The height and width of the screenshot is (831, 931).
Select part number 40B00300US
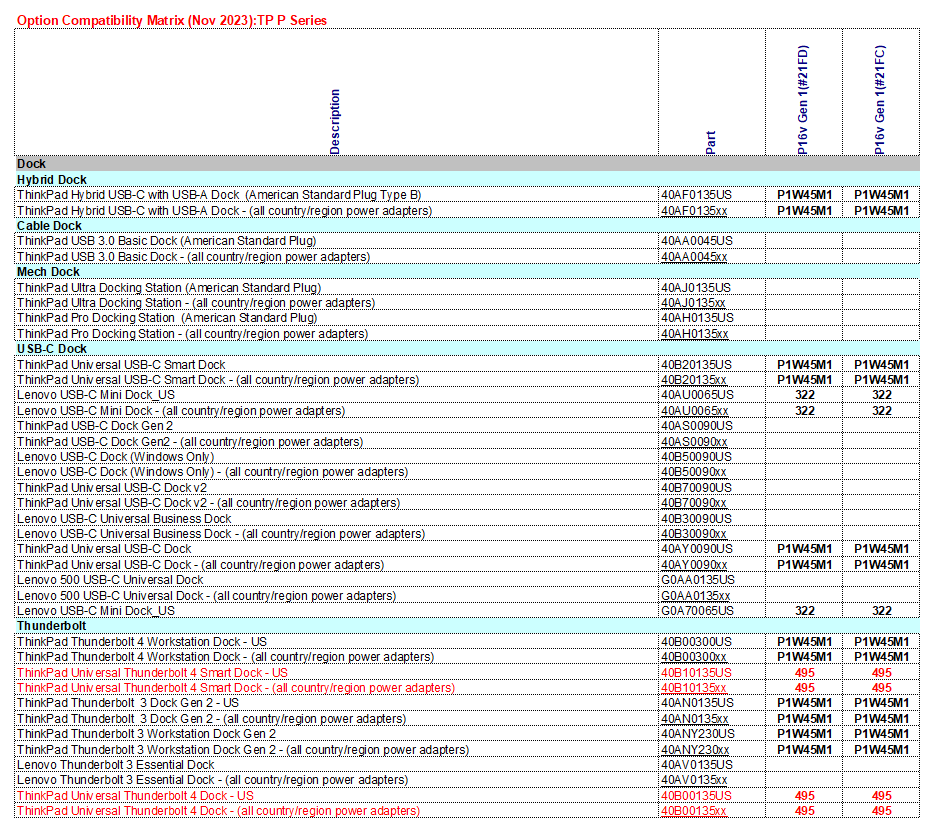click(696, 642)
